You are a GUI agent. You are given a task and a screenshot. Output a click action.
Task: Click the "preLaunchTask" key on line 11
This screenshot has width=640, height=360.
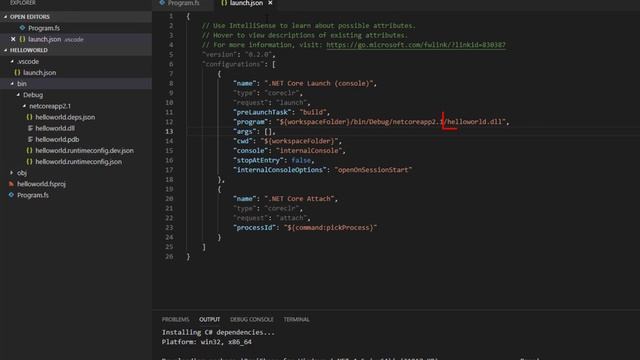point(262,112)
